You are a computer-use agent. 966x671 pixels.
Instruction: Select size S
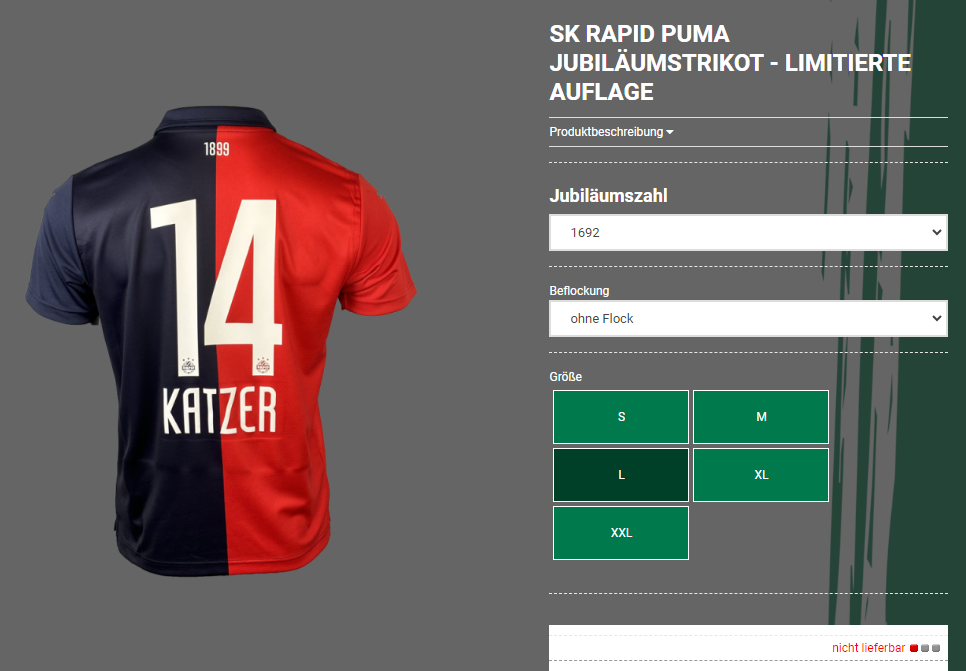click(621, 417)
